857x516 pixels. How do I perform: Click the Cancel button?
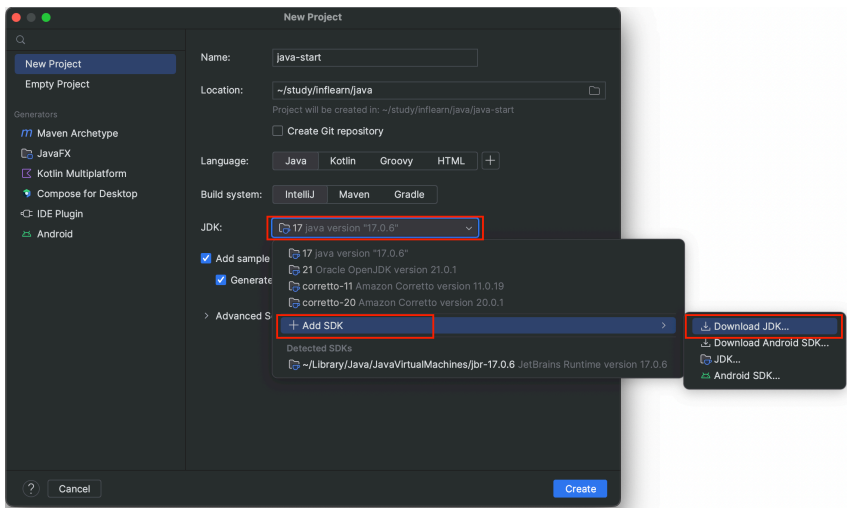[74, 489]
